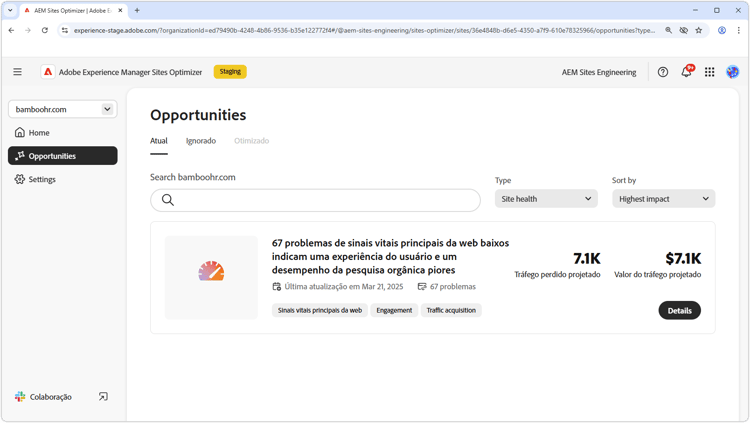Screen dimensions: 750x423
Task: Click Colaboração link in sidebar
Action: click(51, 397)
